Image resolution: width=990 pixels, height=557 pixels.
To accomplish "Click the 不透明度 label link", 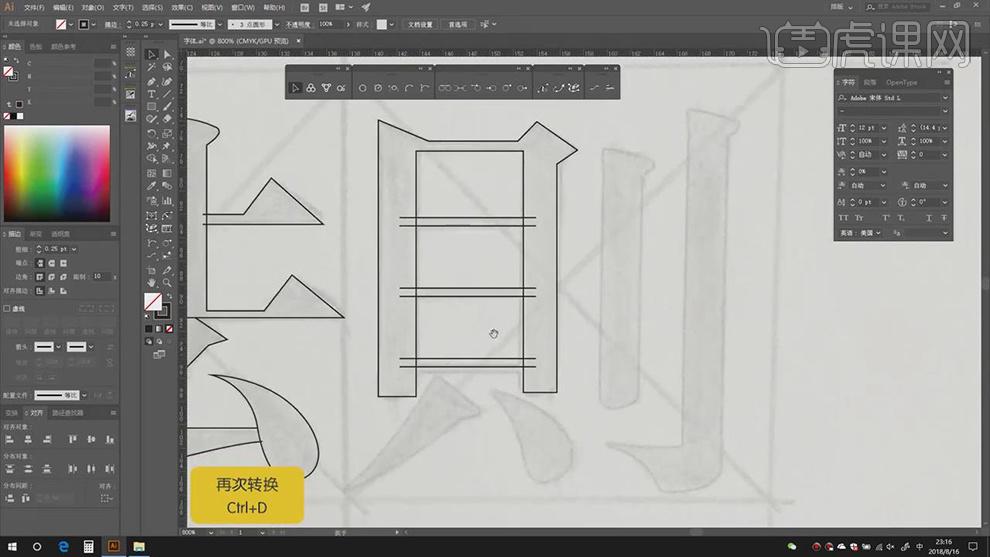I will point(298,25).
